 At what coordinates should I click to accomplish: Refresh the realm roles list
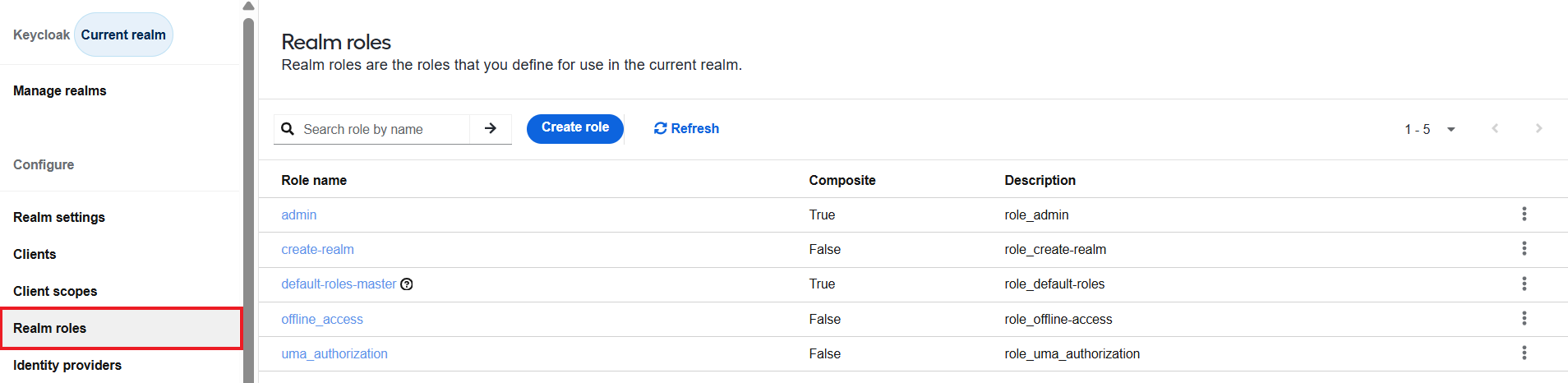686,128
